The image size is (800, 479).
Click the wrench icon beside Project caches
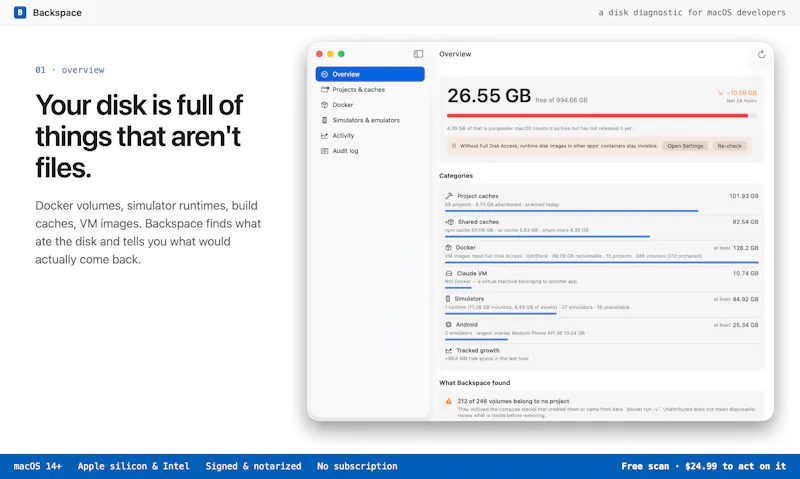[449, 196]
